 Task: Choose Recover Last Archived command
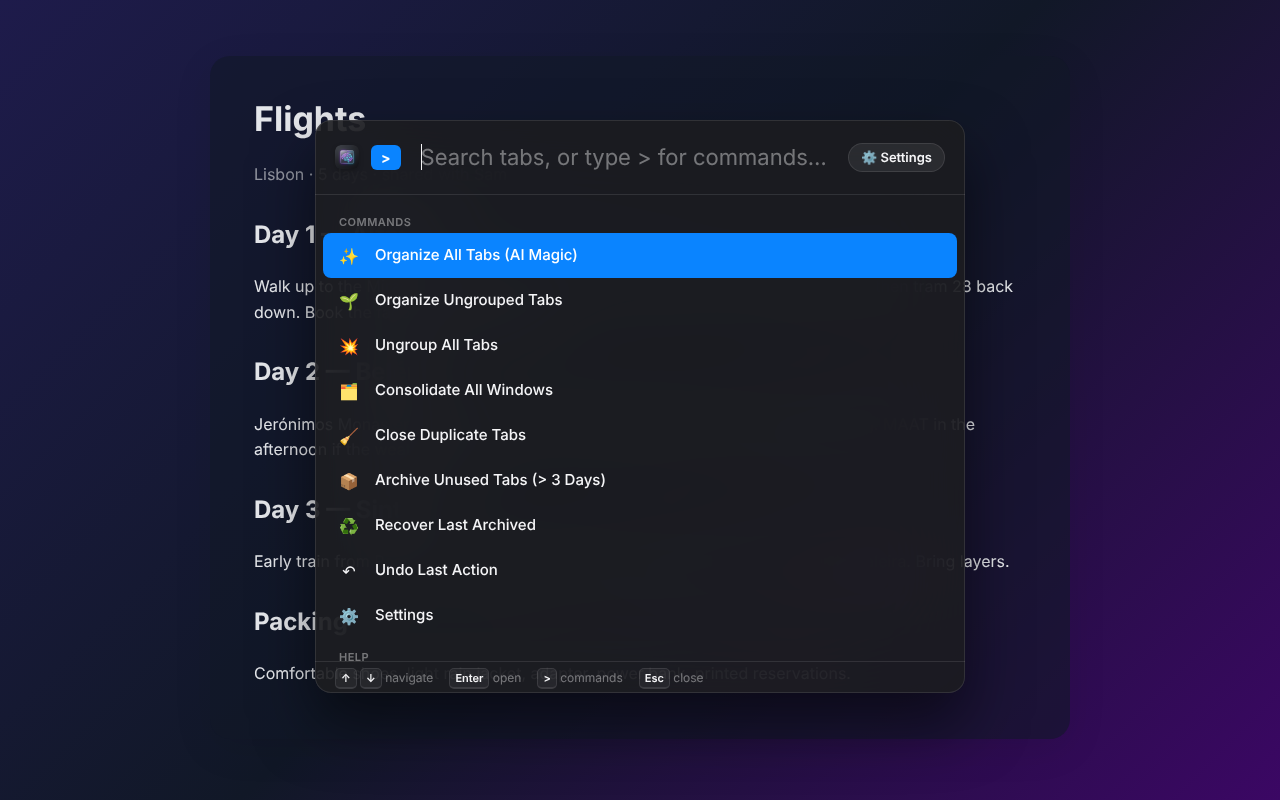(x=640, y=525)
